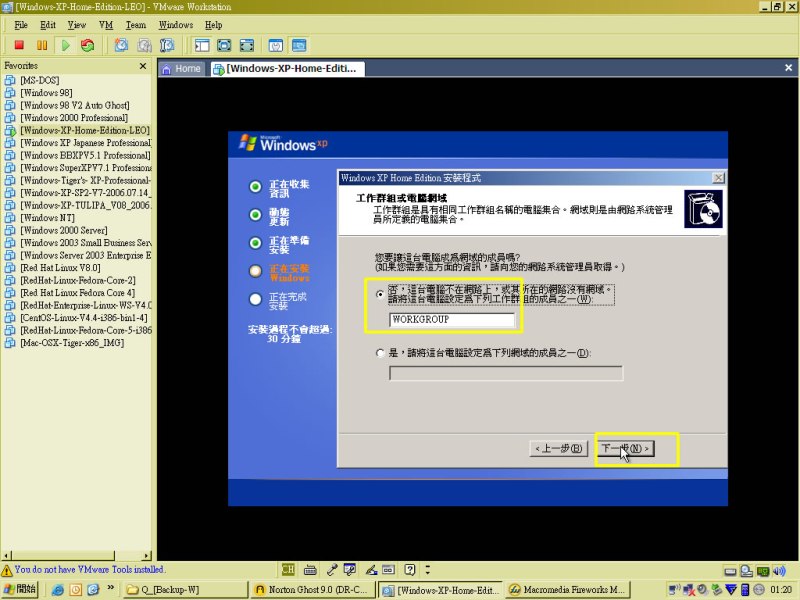Click the green network adapter device icon
This screenshot has width=800, height=600.
tap(763, 571)
